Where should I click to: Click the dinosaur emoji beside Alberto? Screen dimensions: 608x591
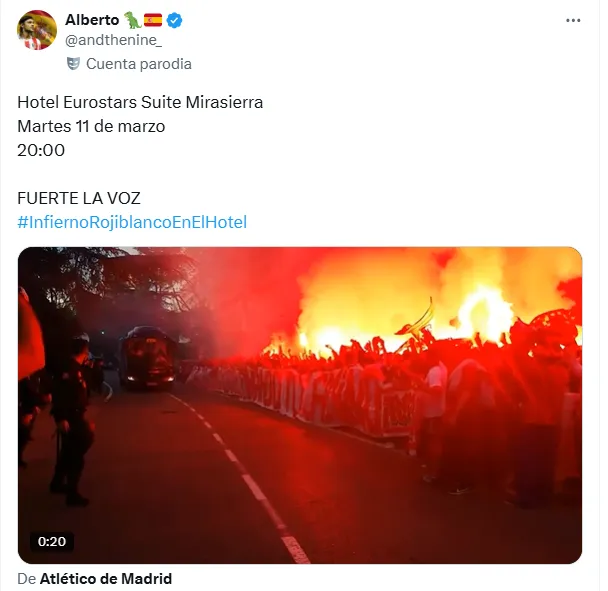tap(132, 20)
